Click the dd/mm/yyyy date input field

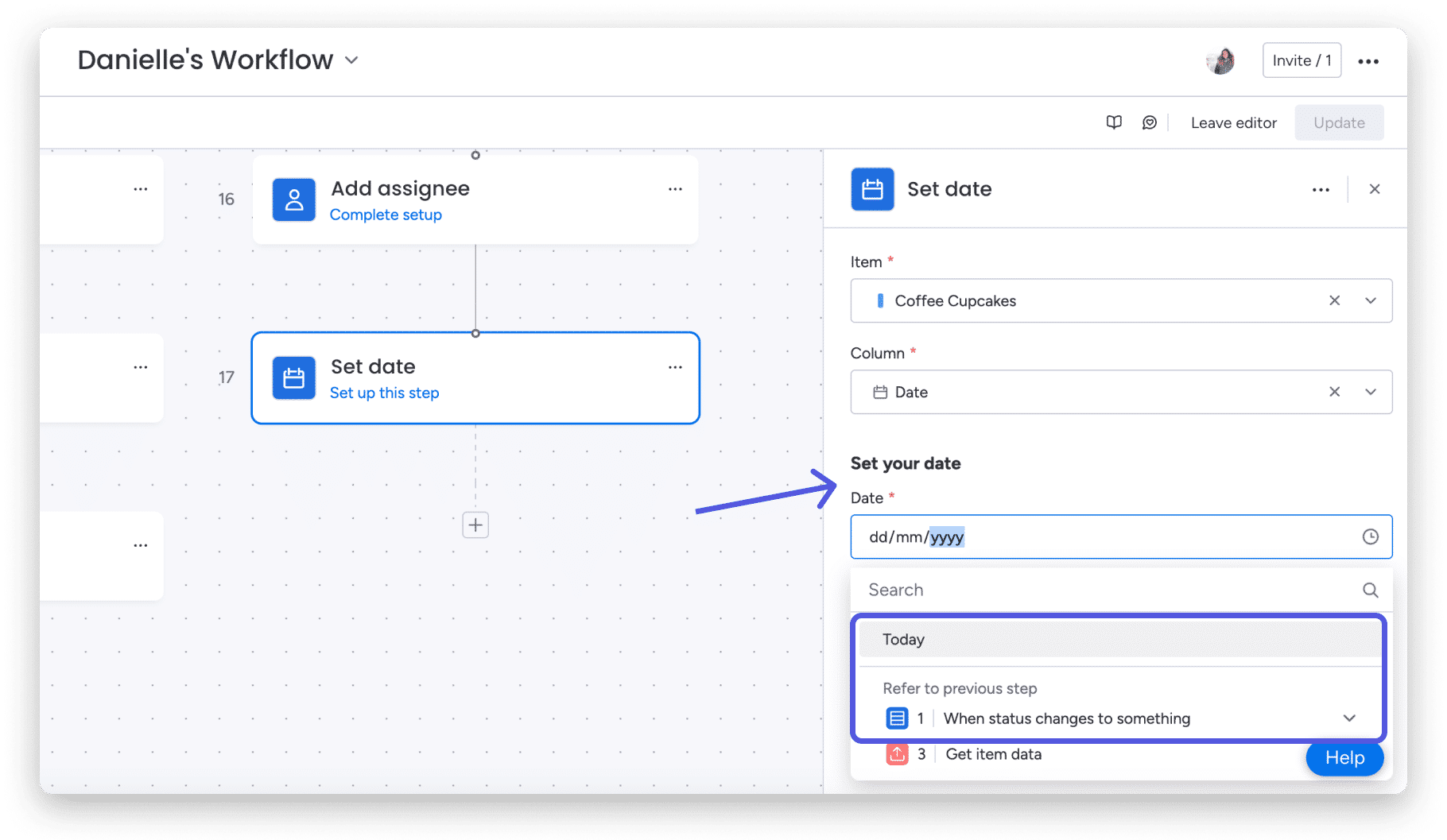click(x=1121, y=537)
